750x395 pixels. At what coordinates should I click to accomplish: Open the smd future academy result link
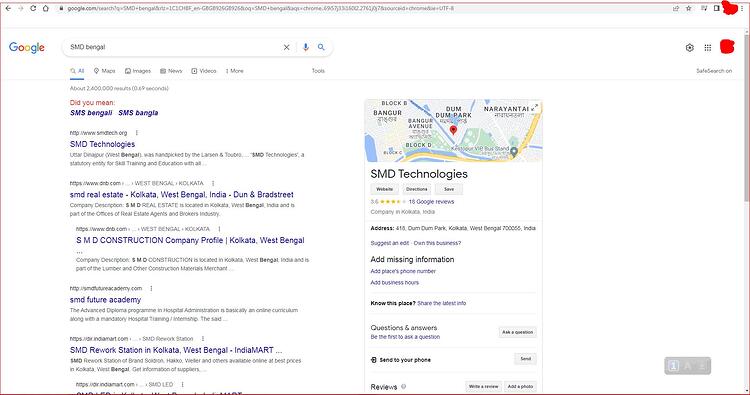coord(105,300)
